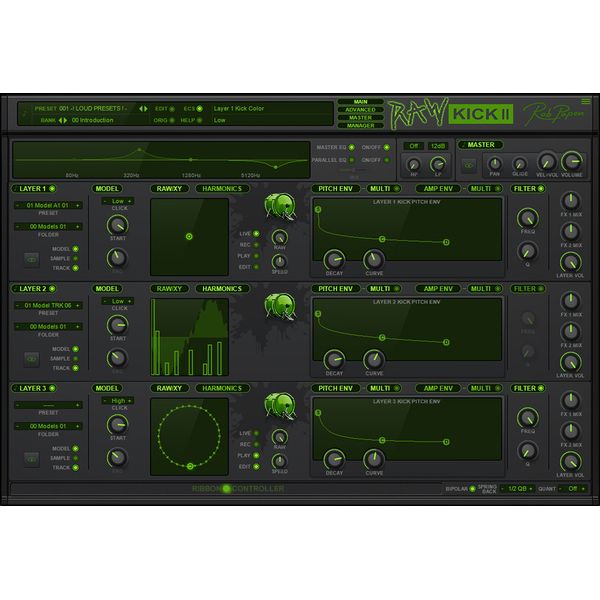This screenshot has height=600, width=600.
Task: Open Layer 1 preset dropdown 01 Model A1 01
Action: (48, 205)
